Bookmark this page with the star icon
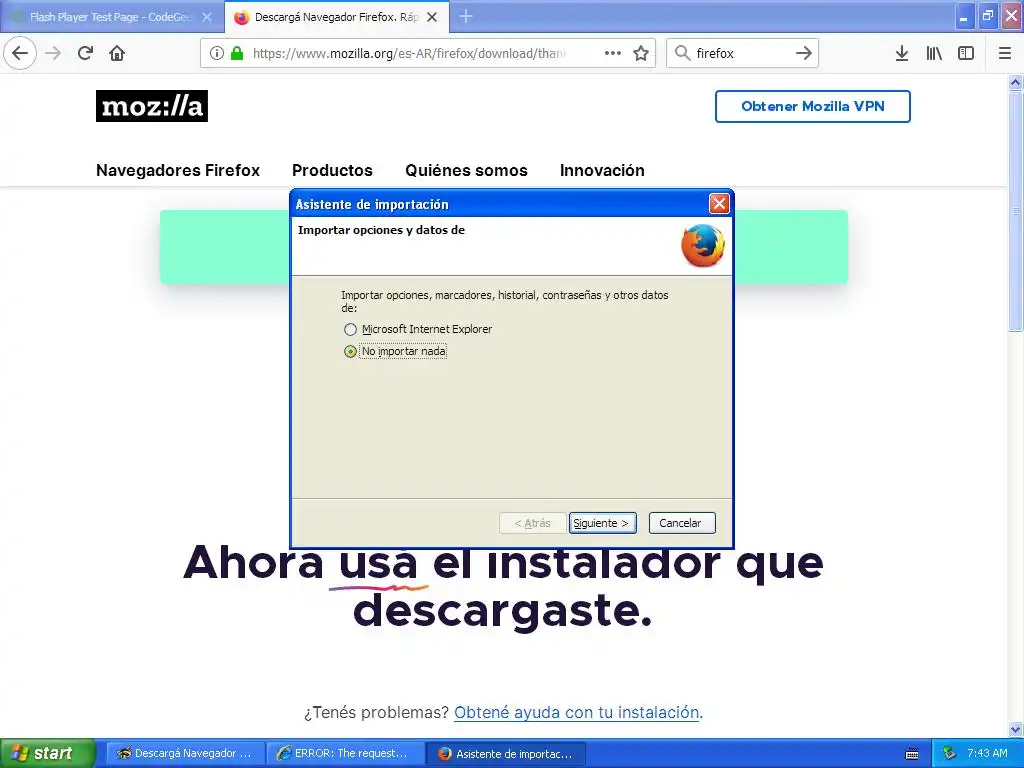The width and height of the screenshot is (1024, 768). [641, 53]
